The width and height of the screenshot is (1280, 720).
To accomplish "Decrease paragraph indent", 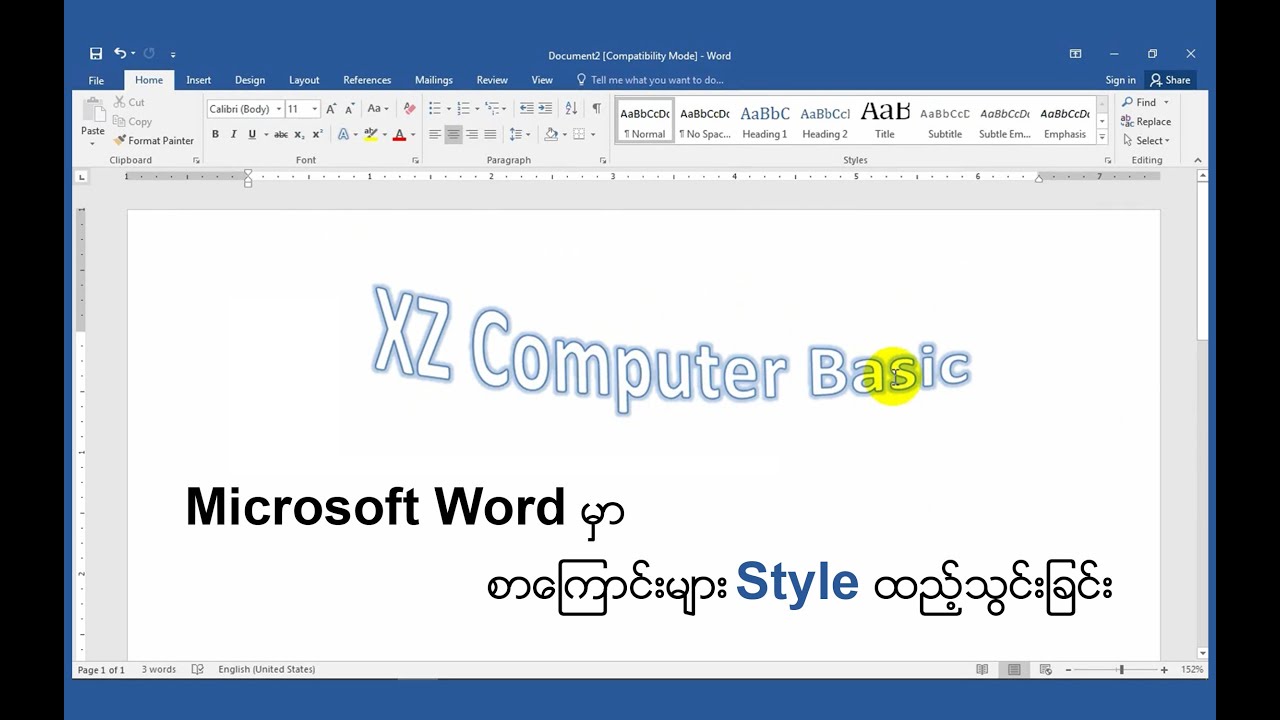I will click(x=527, y=109).
